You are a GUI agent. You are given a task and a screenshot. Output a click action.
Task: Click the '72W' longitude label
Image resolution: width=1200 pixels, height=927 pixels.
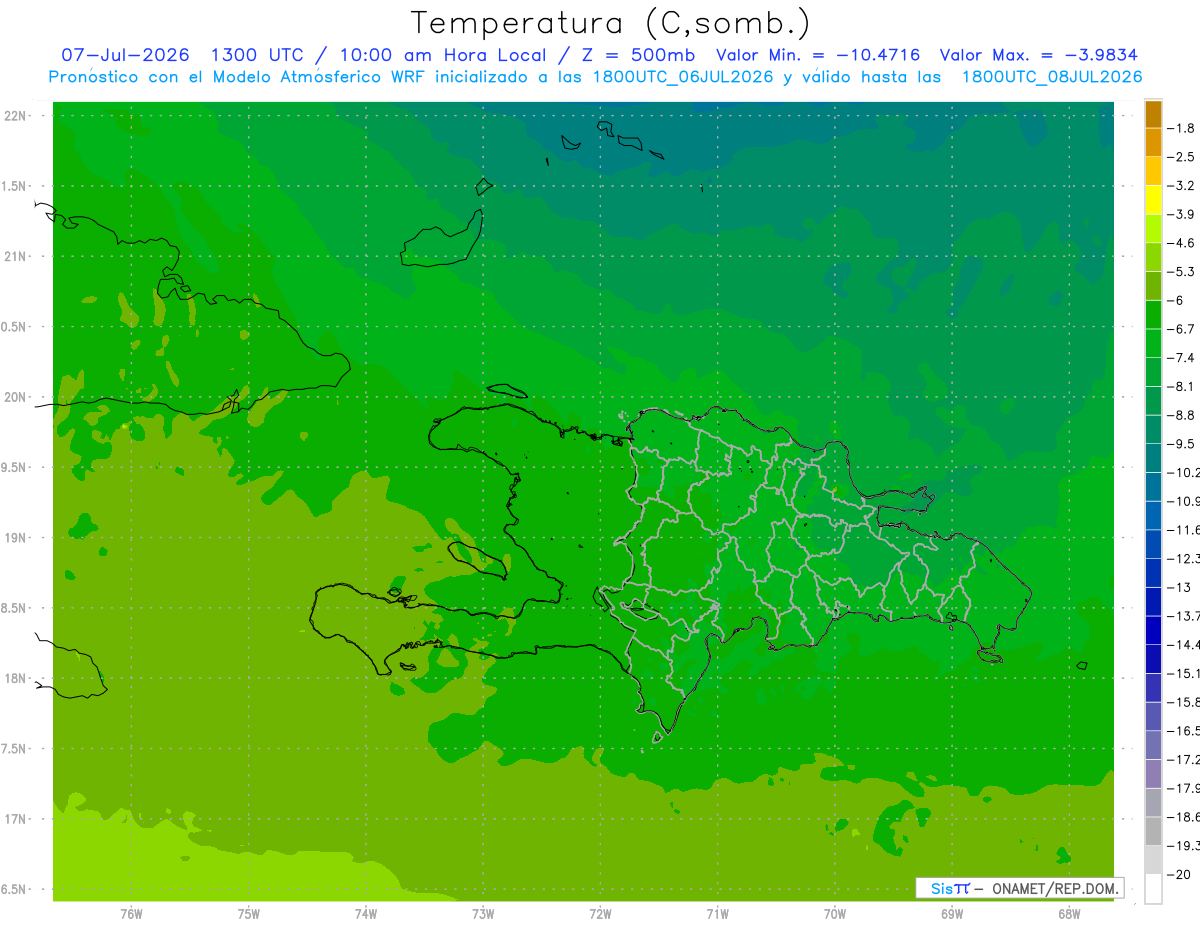600,914
